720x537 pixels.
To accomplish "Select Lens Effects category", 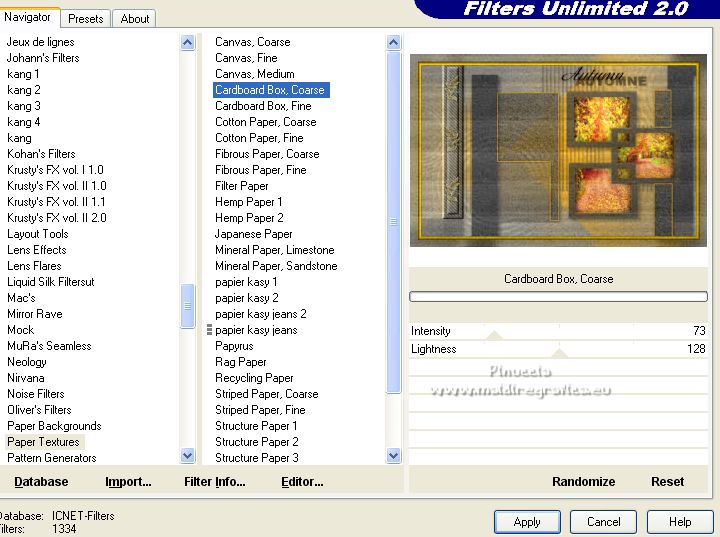I will pos(37,250).
